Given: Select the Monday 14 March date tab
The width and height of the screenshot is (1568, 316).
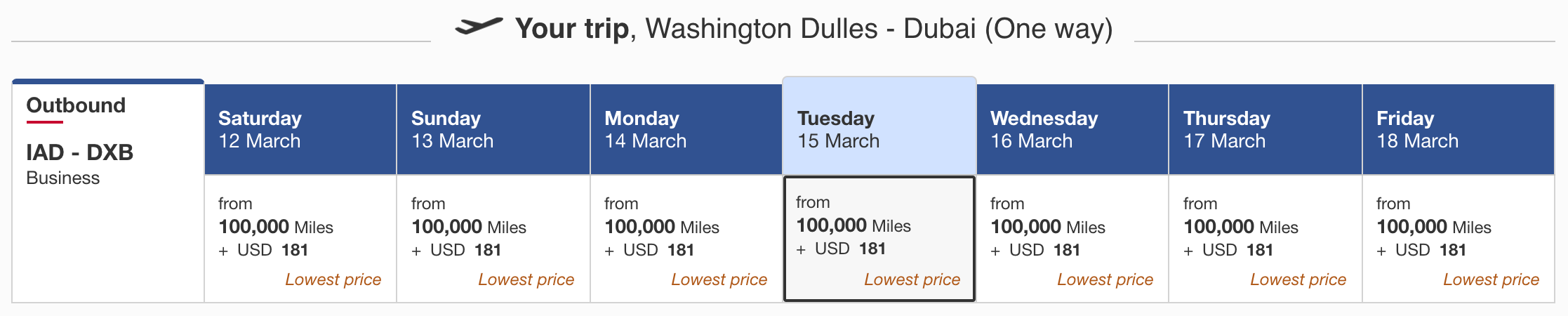Looking at the screenshot, I should 686,129.
